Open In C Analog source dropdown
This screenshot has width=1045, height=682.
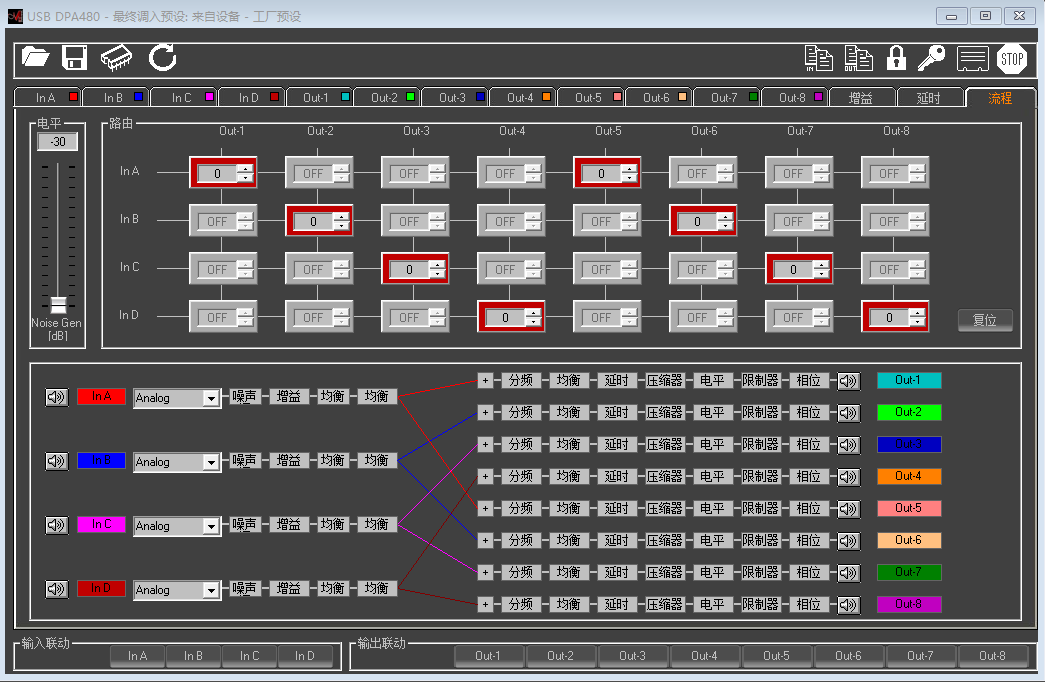coord(177,526)
